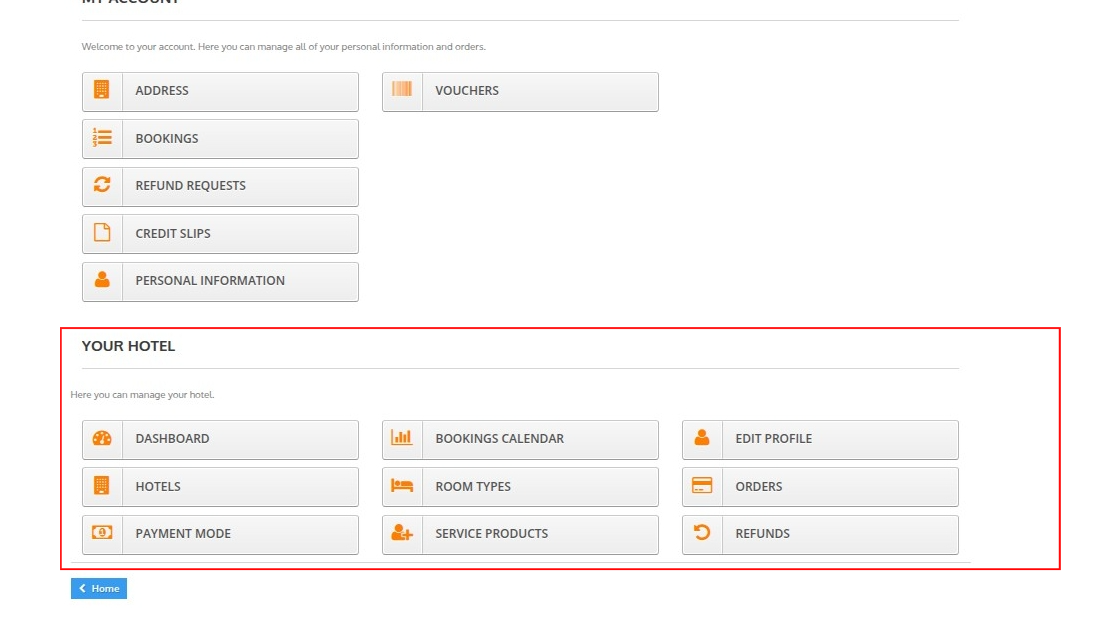This screenshot has width=1099, height=617.
Task: View REFUNDS label
Action: point(763,534)
